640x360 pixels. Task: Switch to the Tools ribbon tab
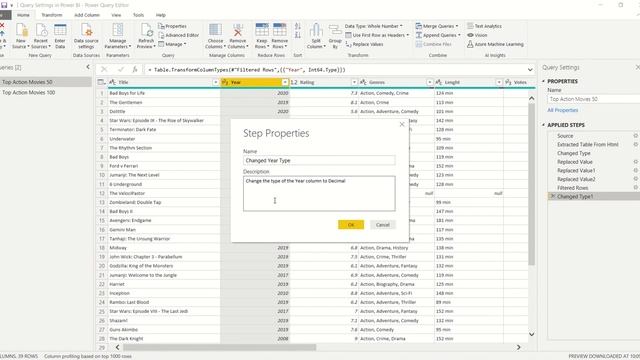click(x=138, y=15)
